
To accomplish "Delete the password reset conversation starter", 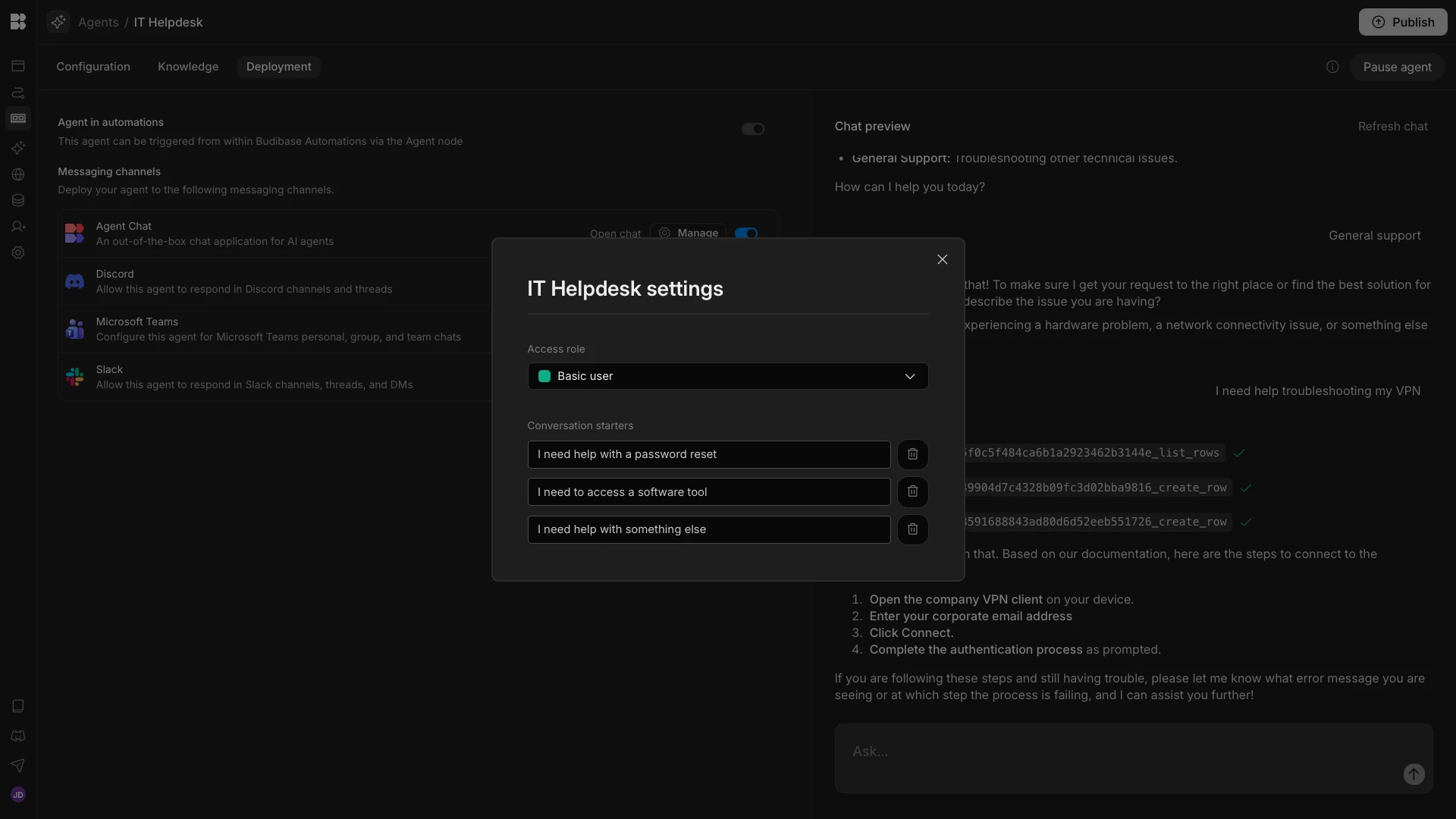I will point(912,454).
